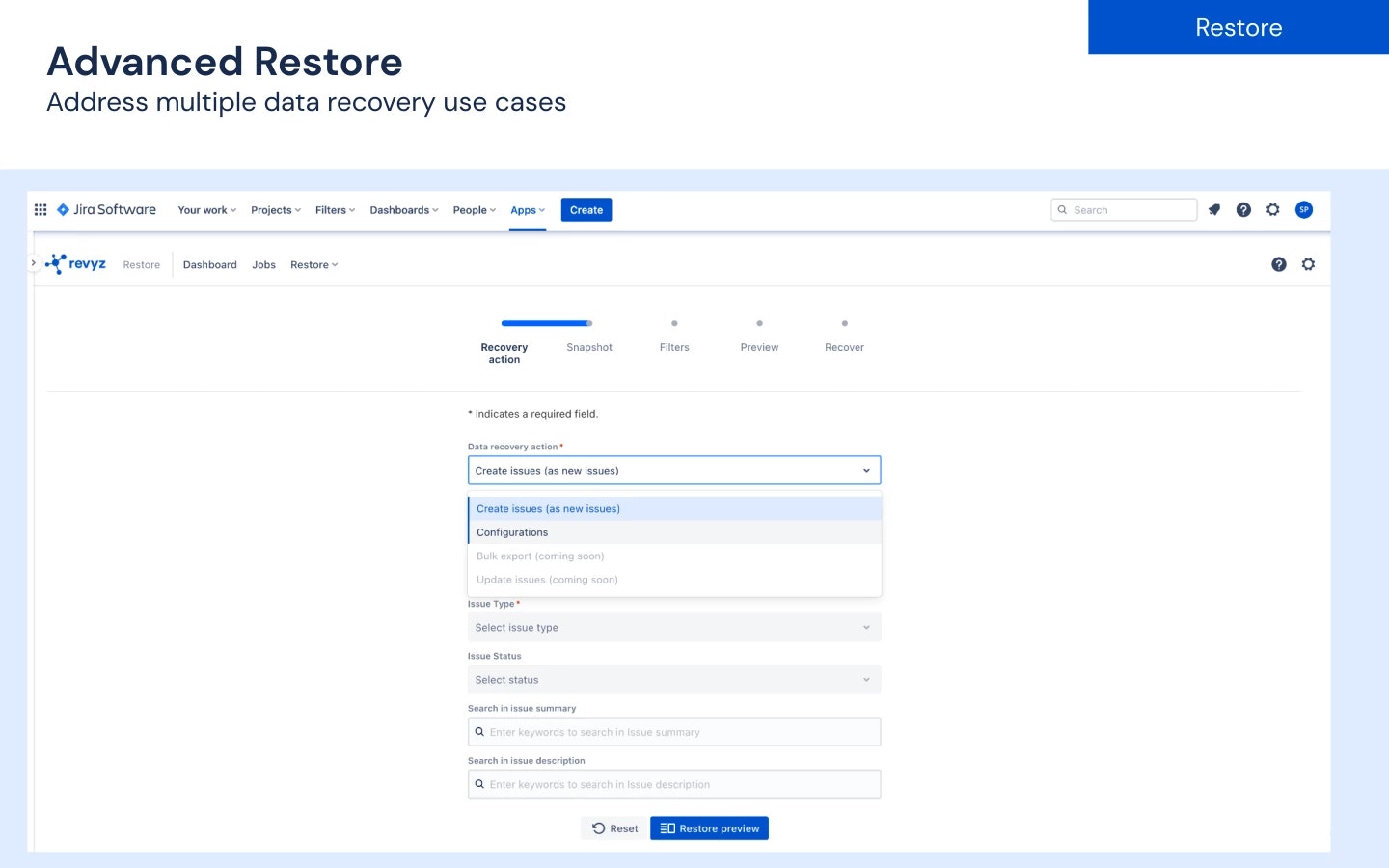Click the blue Restore banner
The image size is (1389, 868).
tap(1239, 27)
